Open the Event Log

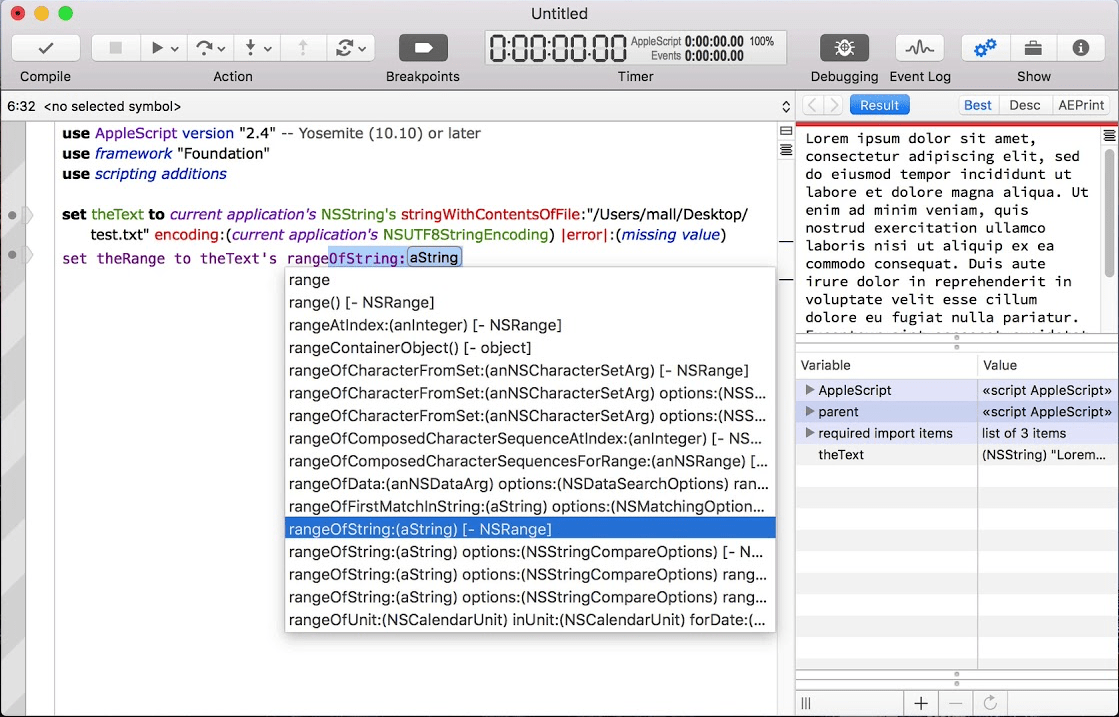919,48
